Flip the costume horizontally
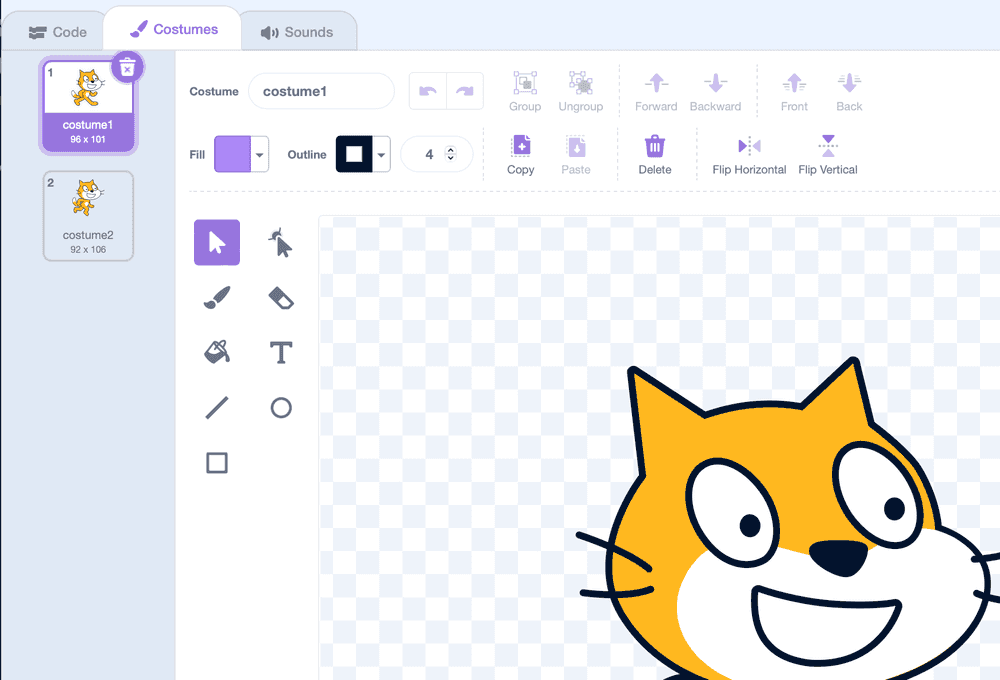The image size is (1000, 680). pyautogui.click(x=749, y=155)
